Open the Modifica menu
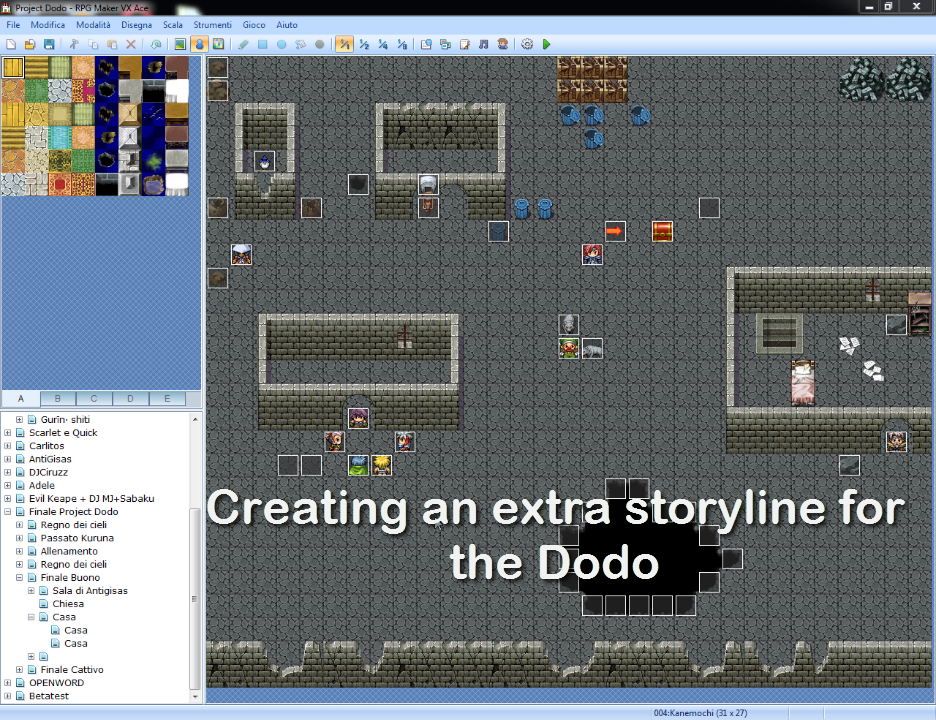The image size is (936, 720). click(x=48, y=25)
